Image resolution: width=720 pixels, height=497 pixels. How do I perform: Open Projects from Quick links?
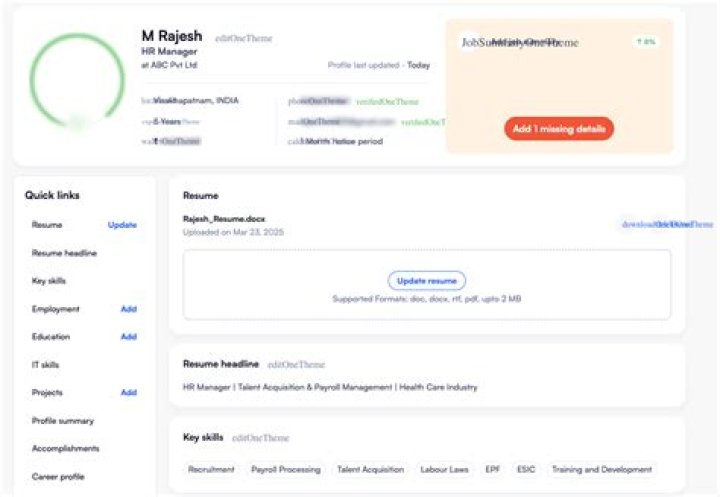click(x=47, y=393)
